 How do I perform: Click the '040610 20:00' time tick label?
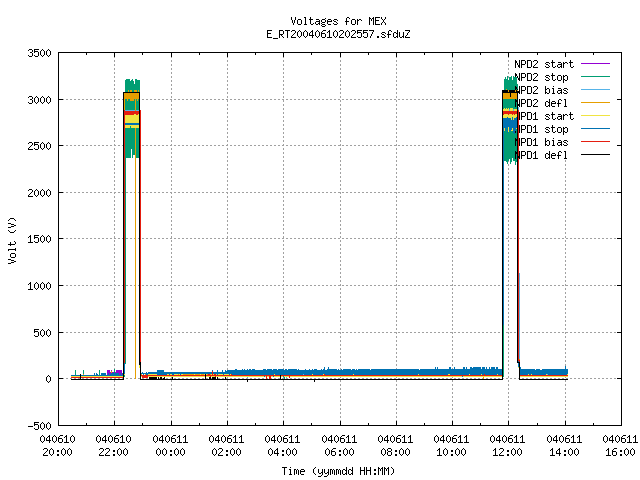(x=57, y=446)
